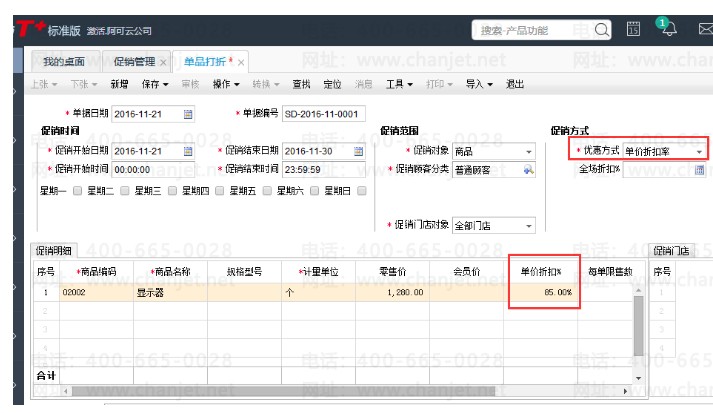Viewport: 713px width, 413px height.
Task: Close the 促销管理 tab
Action: pyautogui.click(x=163, y=62)
